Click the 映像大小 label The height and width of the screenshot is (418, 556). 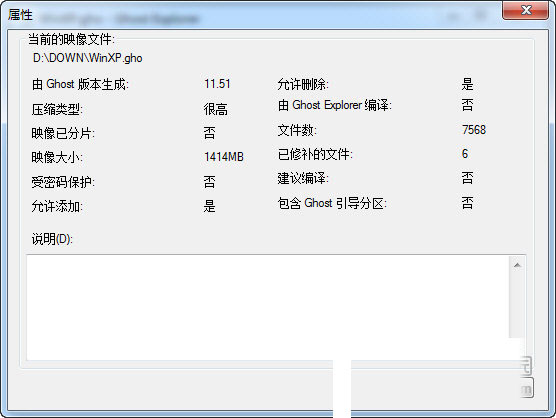coord(57,157)
